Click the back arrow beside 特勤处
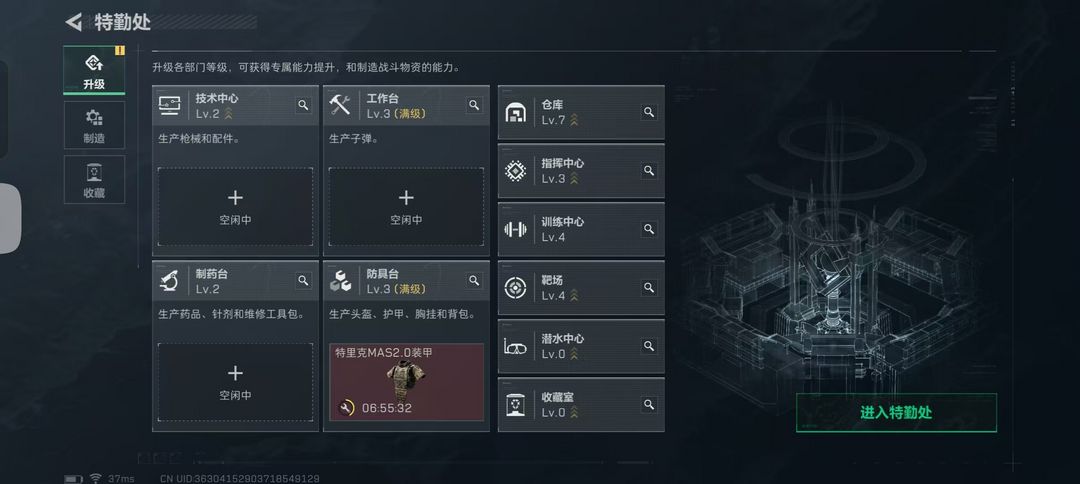This screenshot has height=484, width=1080. coord(74,22)
